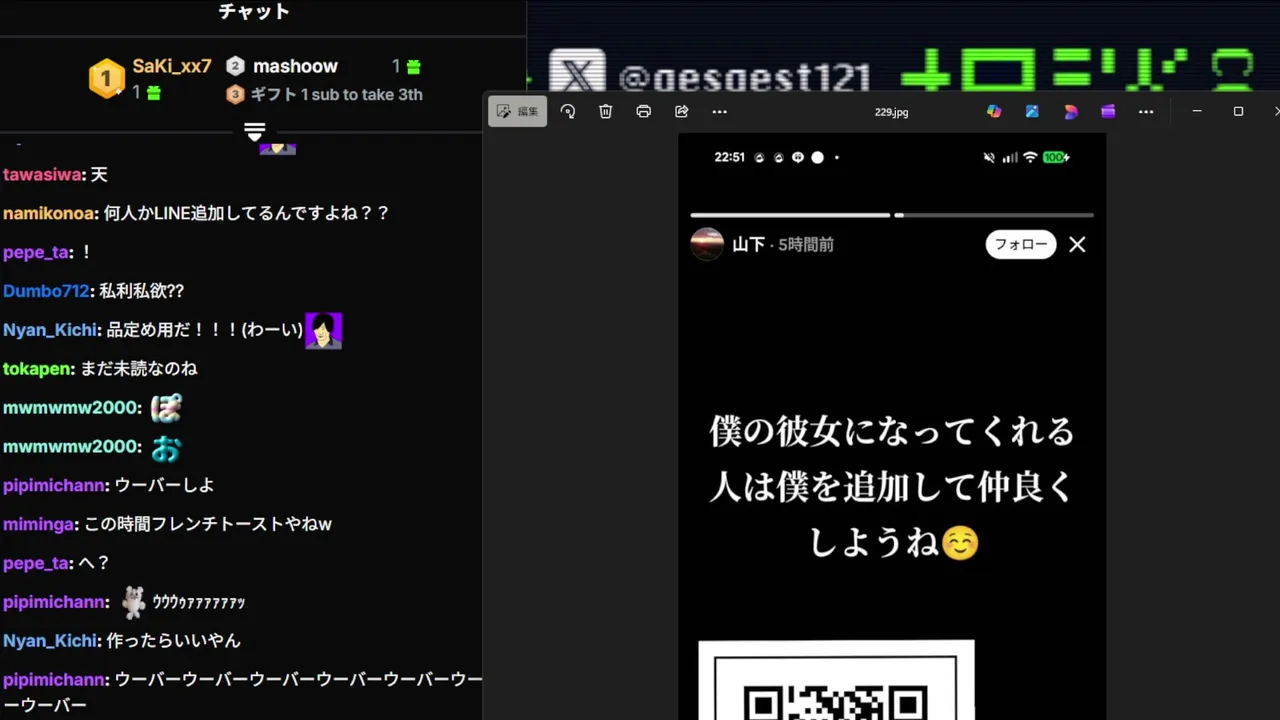1280x720 pixels.
Task: Click the X logo in stream overlay
Action: (x=577, y=77)
